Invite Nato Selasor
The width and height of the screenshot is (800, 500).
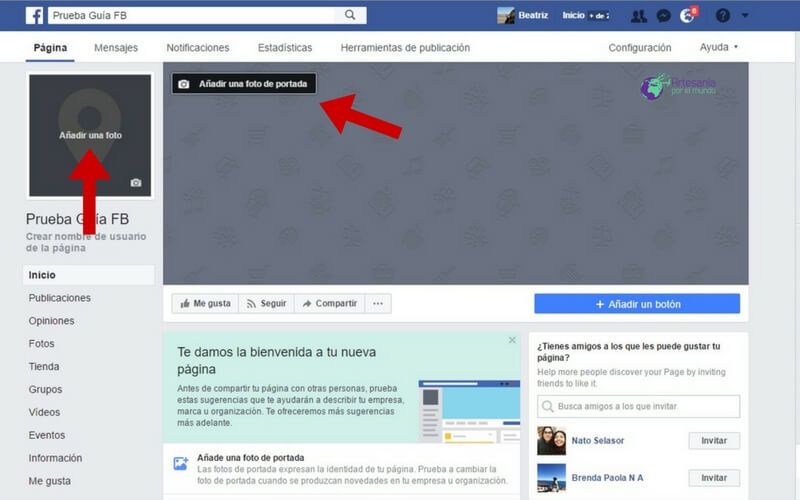point(714,441)
